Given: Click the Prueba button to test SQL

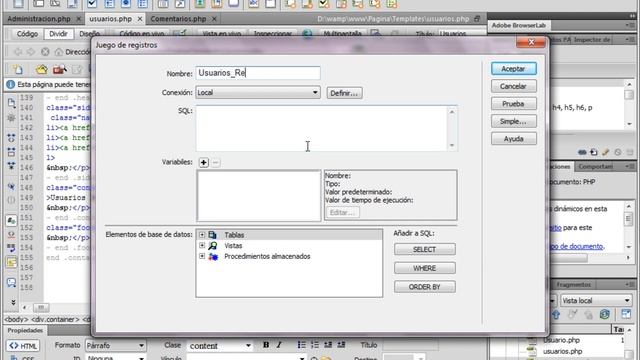Looking at the screenshot, I should point(513,104).
